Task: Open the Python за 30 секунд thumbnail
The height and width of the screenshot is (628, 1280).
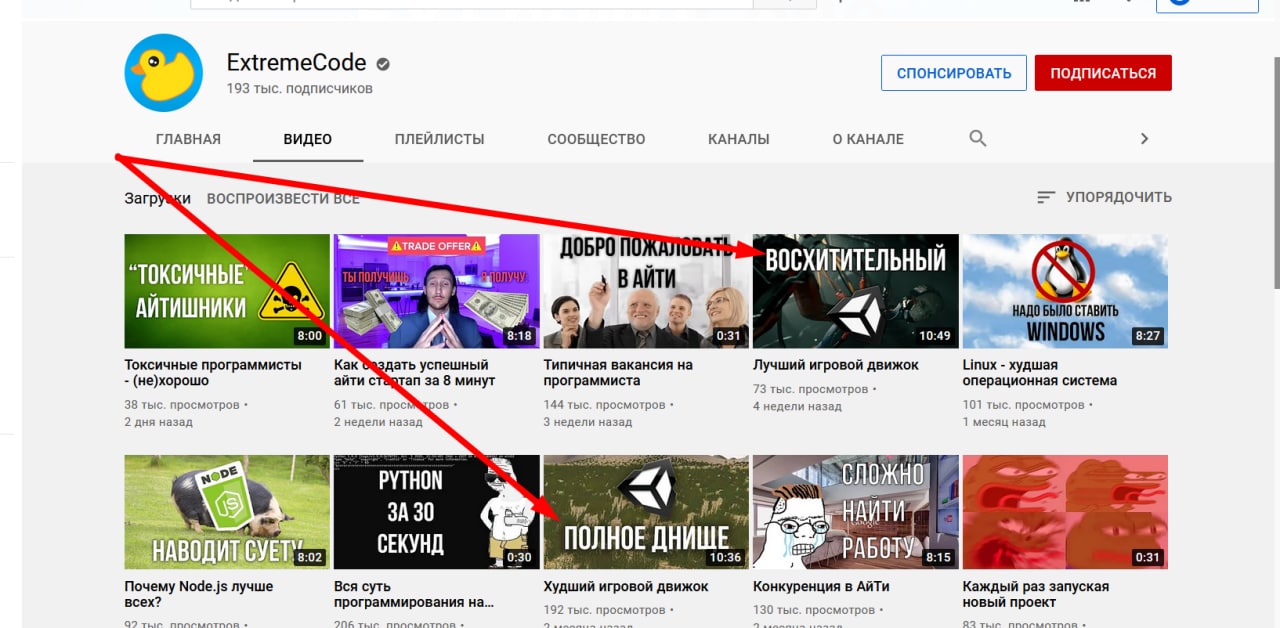Action: [437, 512]
